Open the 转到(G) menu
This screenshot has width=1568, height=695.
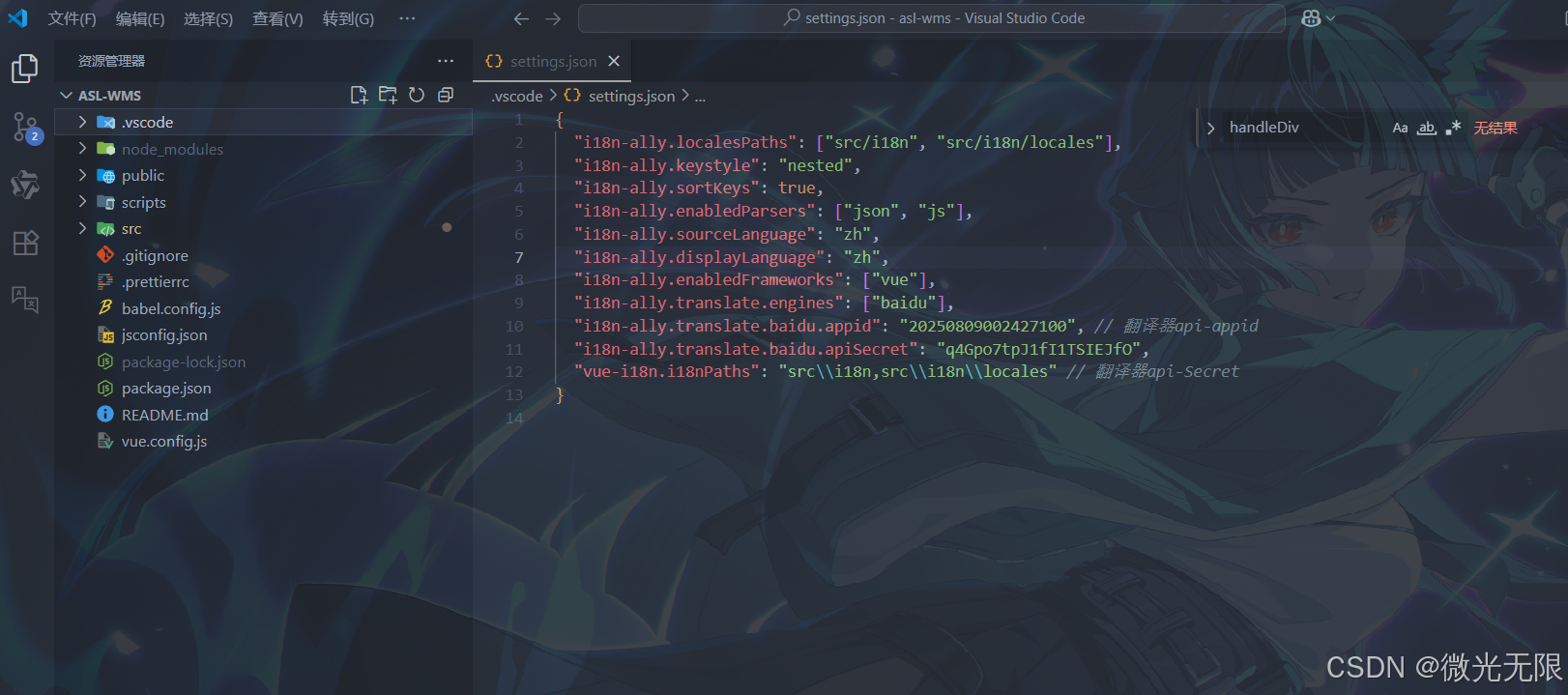348,18
